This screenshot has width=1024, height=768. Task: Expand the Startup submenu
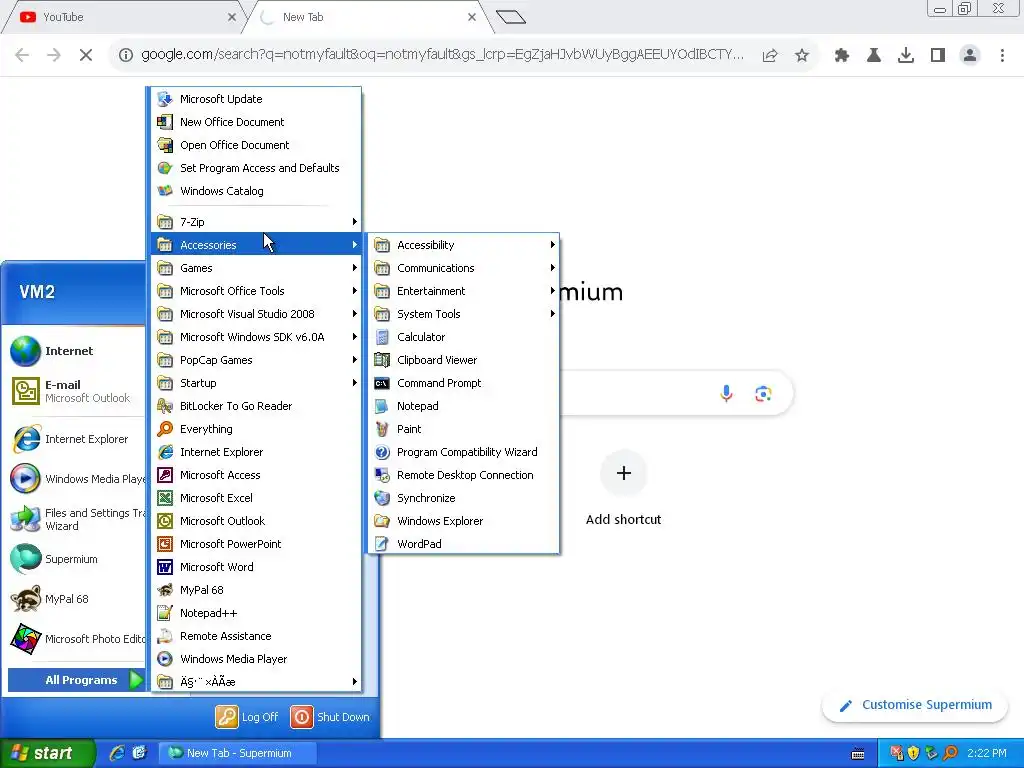[x=256, y=383]
